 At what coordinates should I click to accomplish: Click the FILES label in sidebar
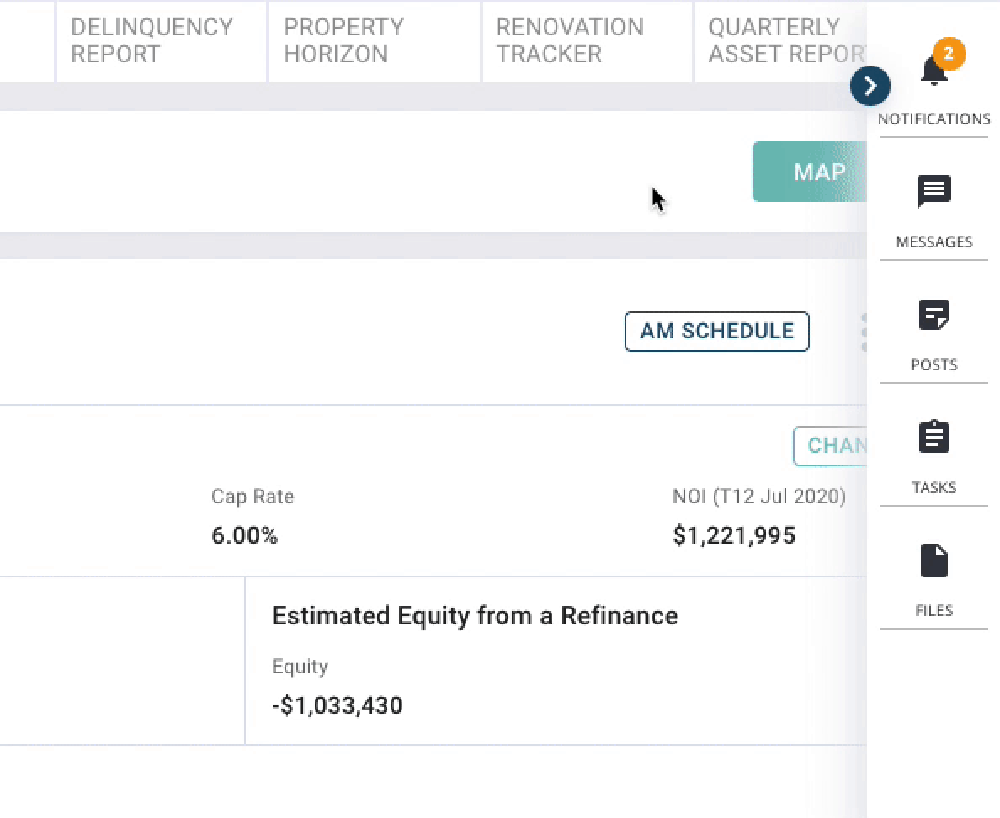[934, 611]
